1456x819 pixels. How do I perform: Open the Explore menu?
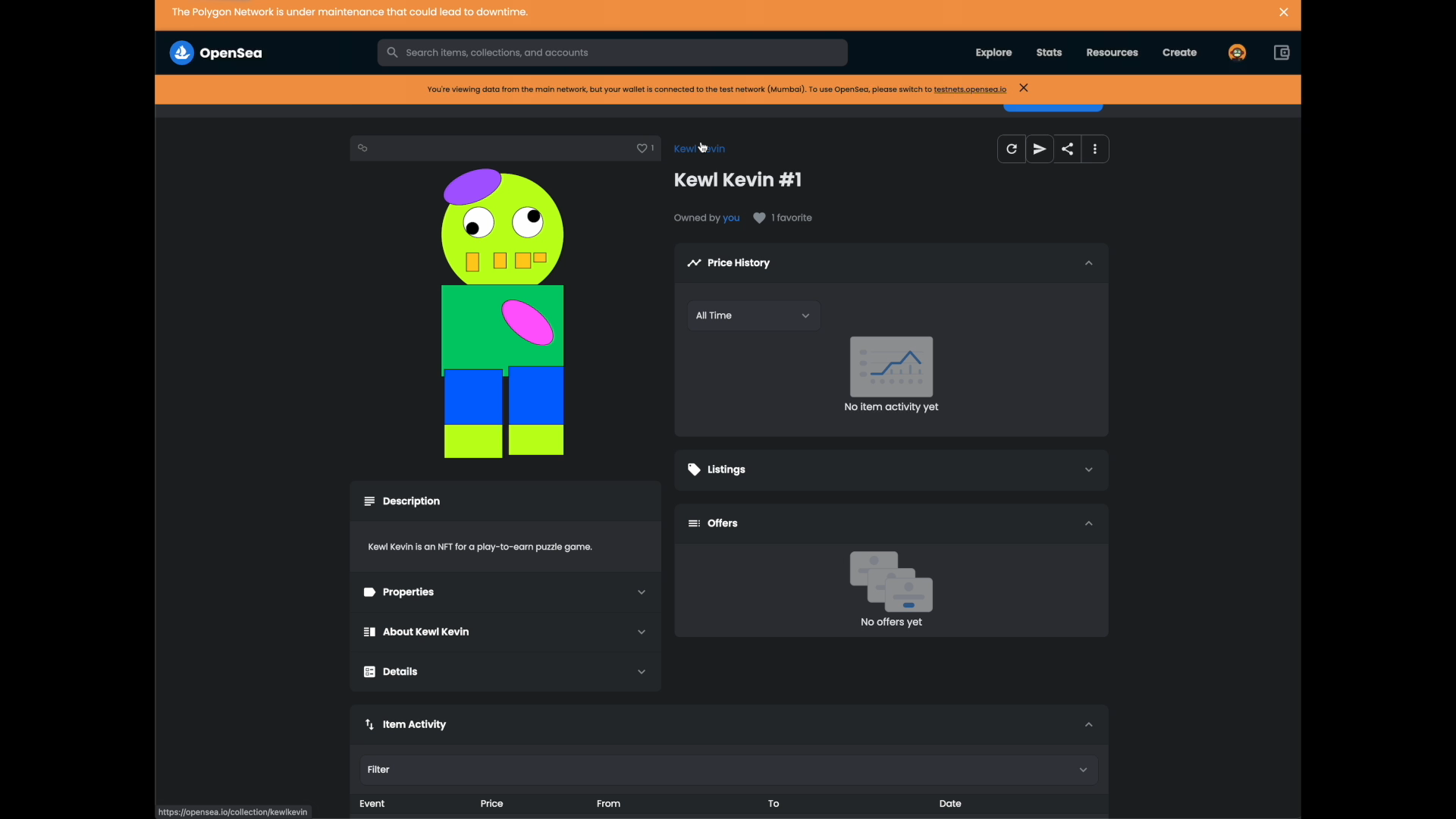(x=993, y=52)
